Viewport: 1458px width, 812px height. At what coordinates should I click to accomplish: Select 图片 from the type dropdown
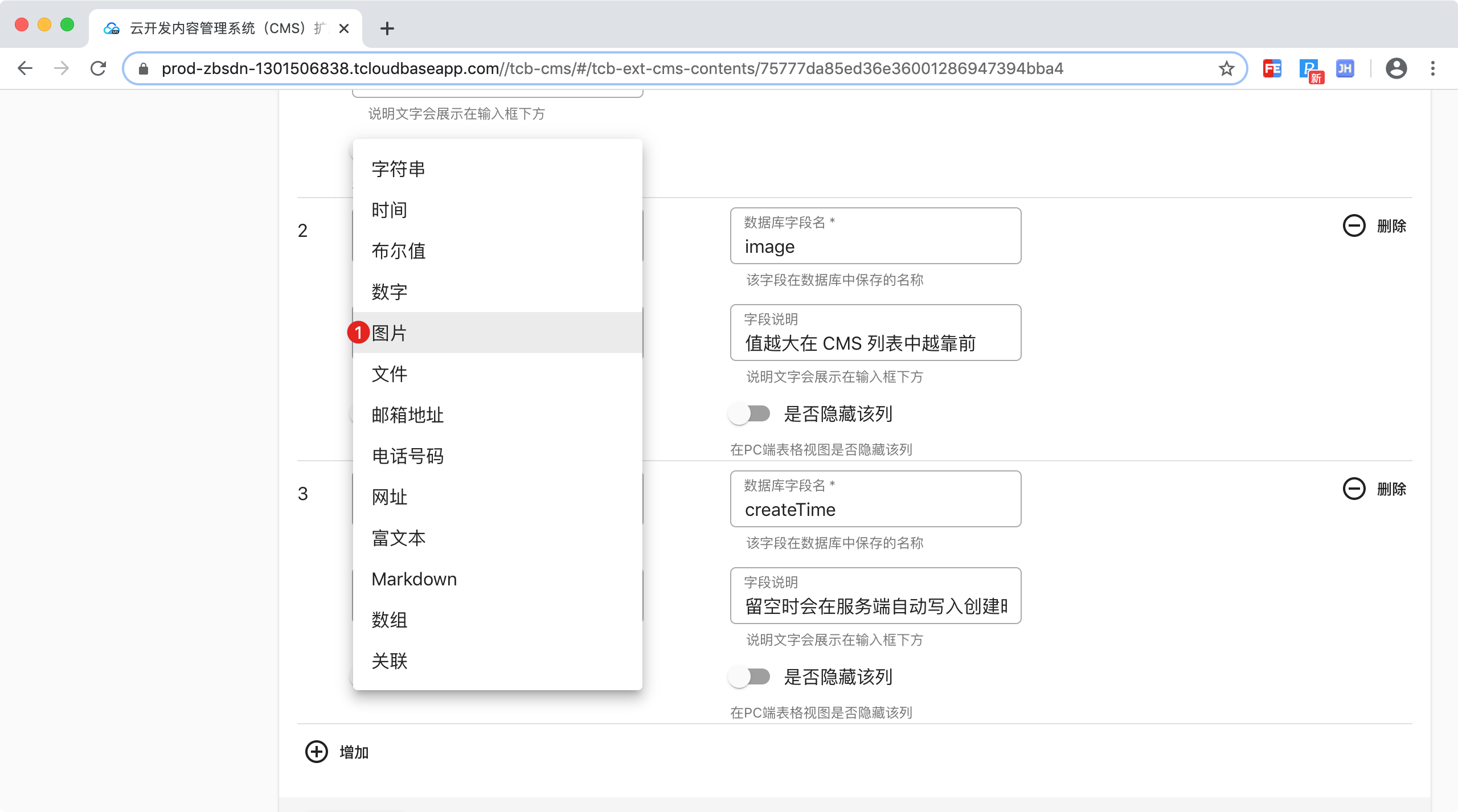(390, 333)
